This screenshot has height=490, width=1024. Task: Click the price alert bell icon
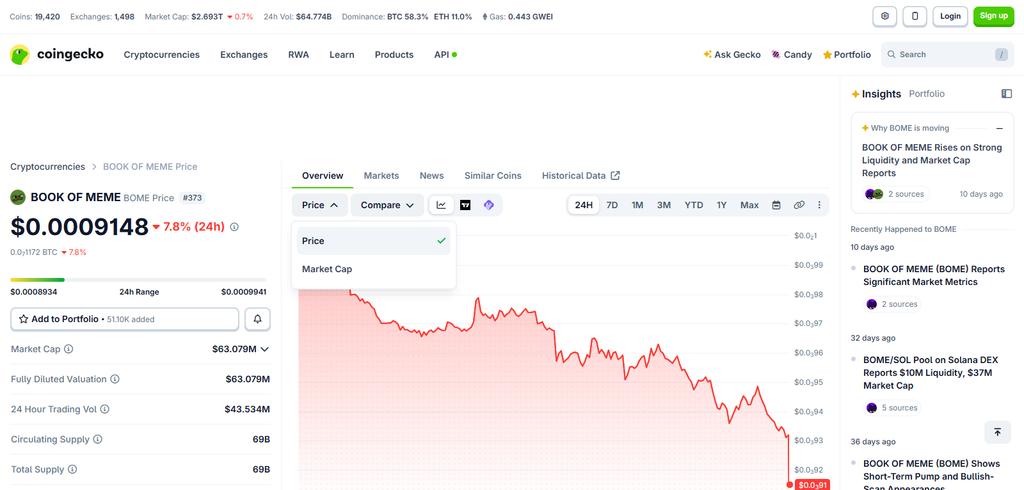coord(258,319)
